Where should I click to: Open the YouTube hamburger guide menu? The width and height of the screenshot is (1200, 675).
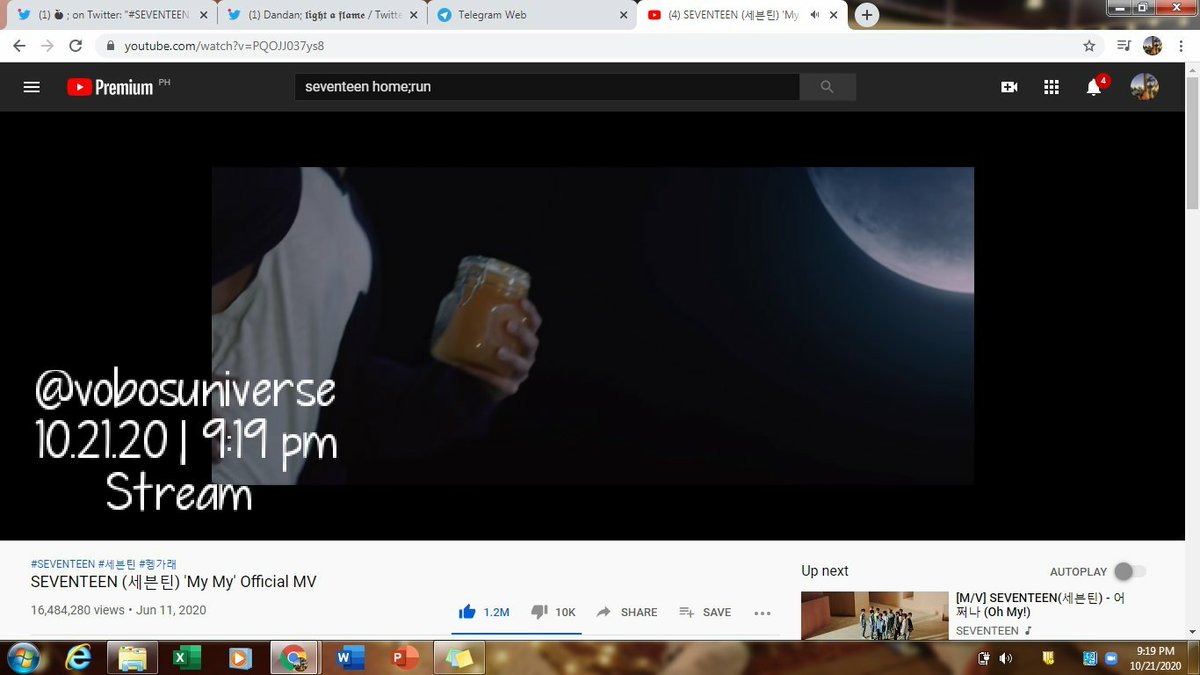[31, 87]
